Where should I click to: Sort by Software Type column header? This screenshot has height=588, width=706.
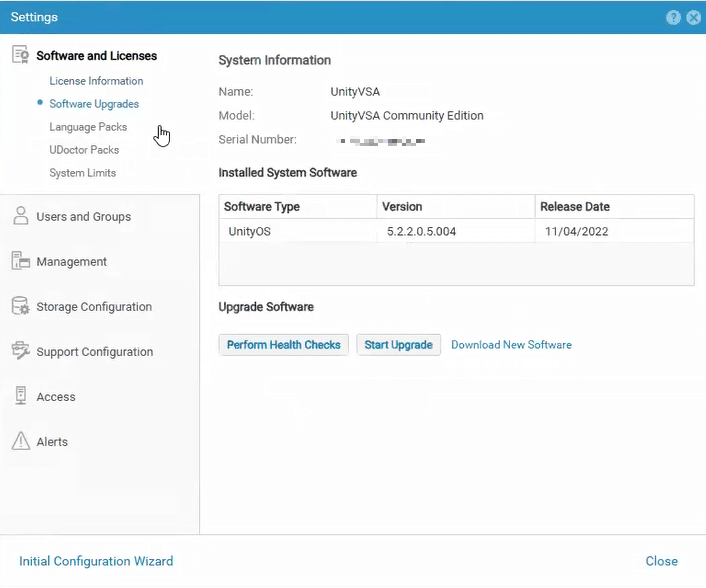[x=298, y=207]
